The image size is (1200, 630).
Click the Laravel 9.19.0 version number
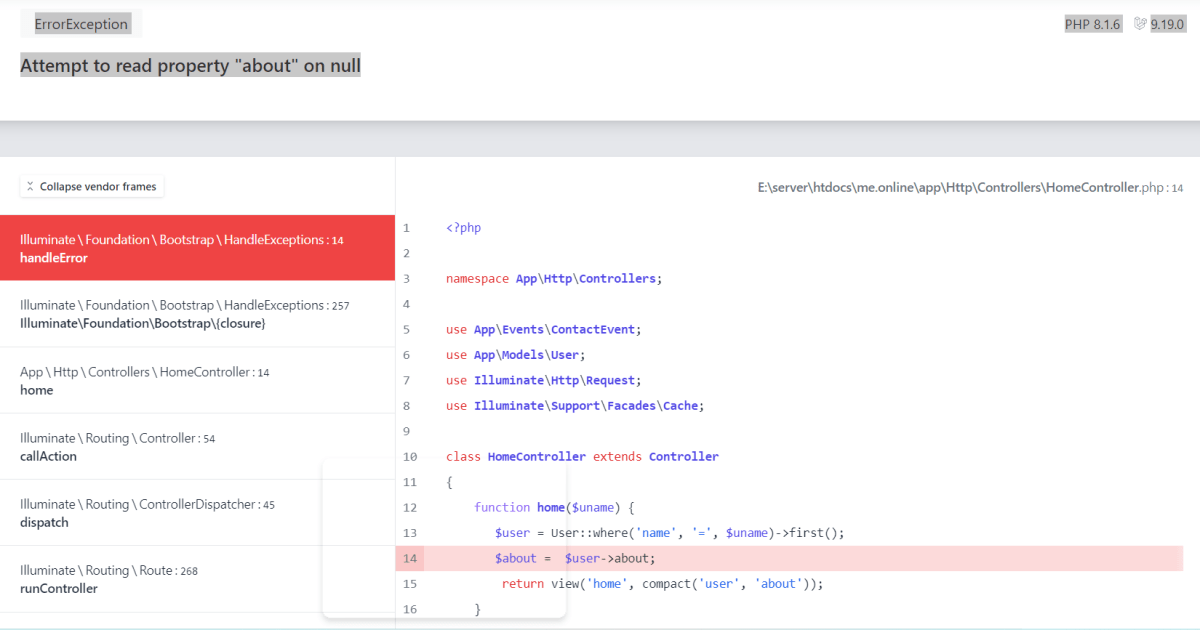1167,24
